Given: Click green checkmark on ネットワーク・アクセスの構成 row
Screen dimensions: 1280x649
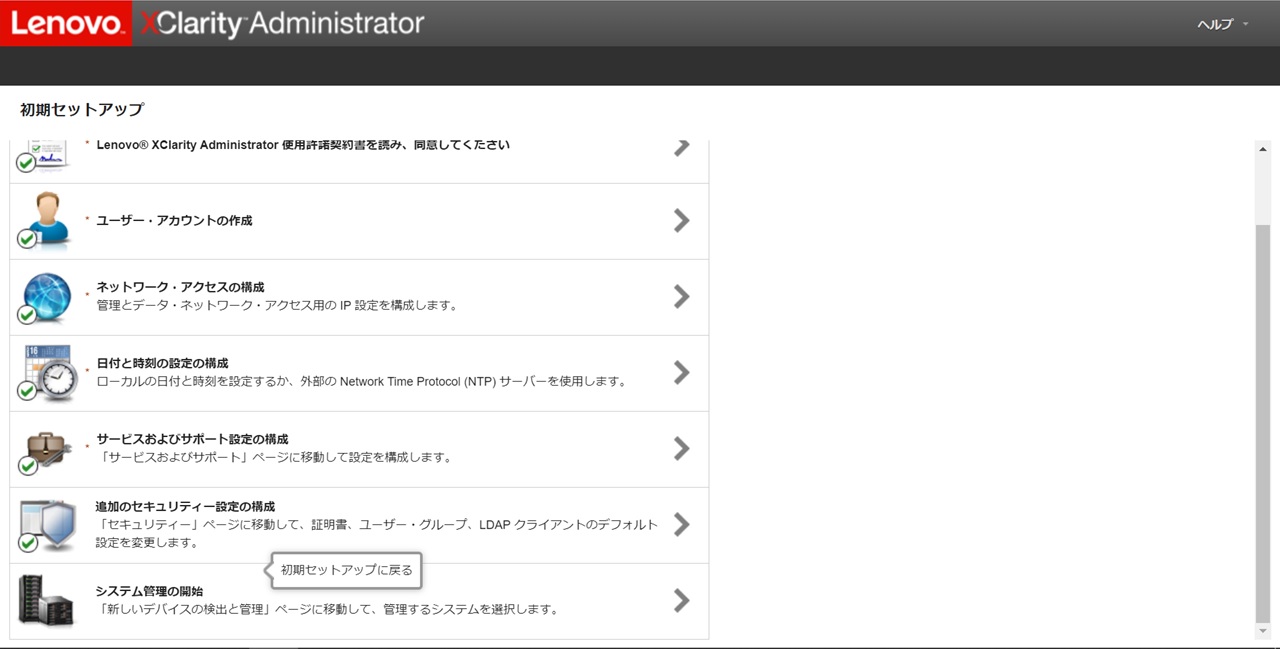Looking at the screenshot, I should tap(27, 314).
